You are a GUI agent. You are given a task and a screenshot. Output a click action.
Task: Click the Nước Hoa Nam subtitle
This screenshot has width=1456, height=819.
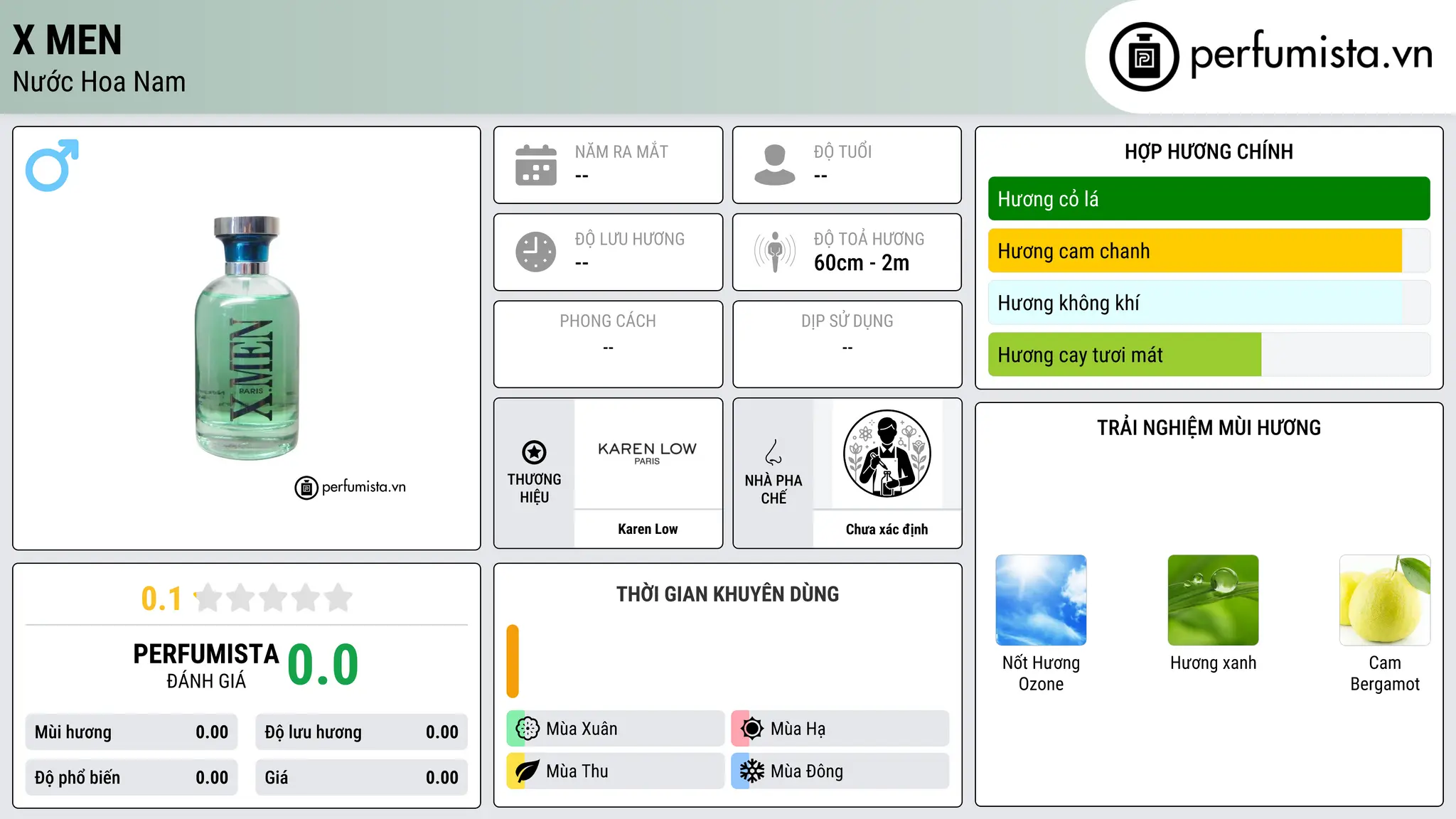click(100, 82)
